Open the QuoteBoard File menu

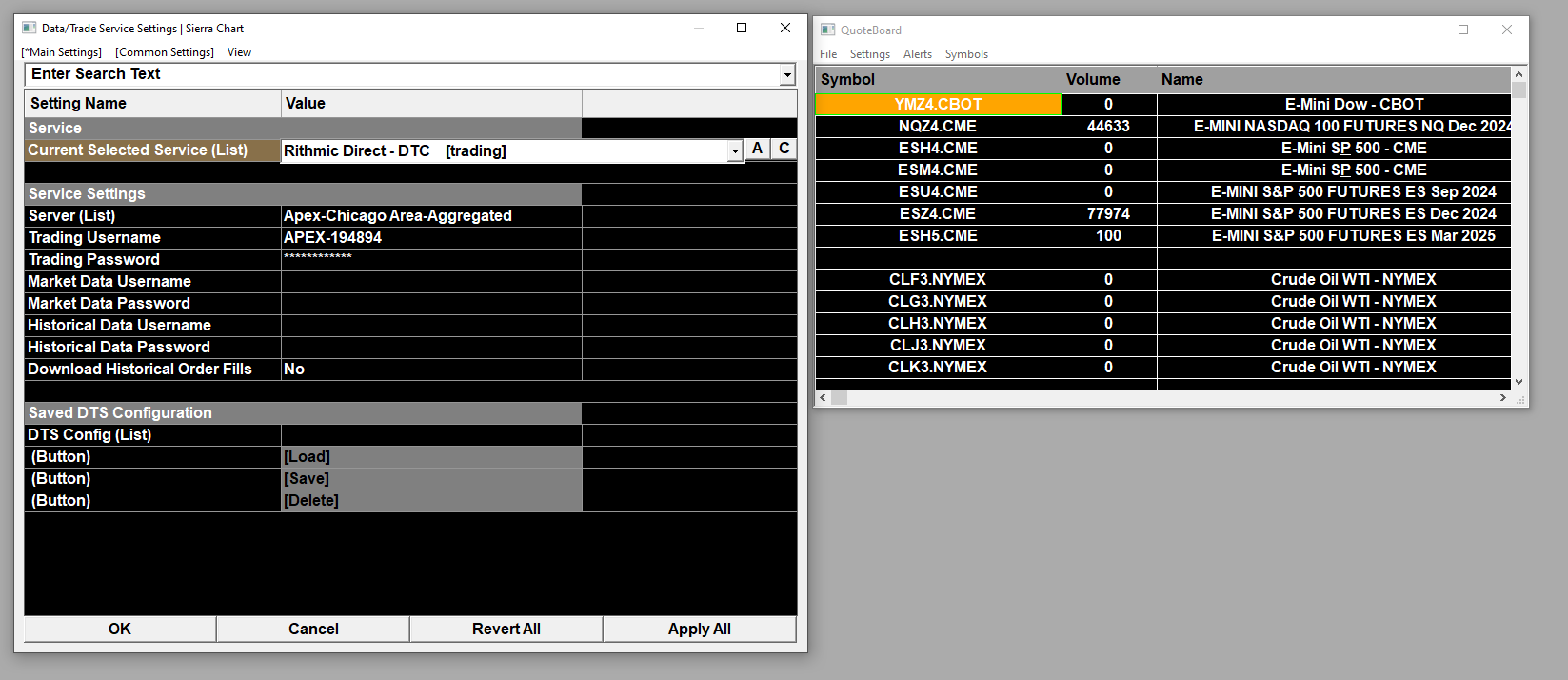[x=828, y=54]
